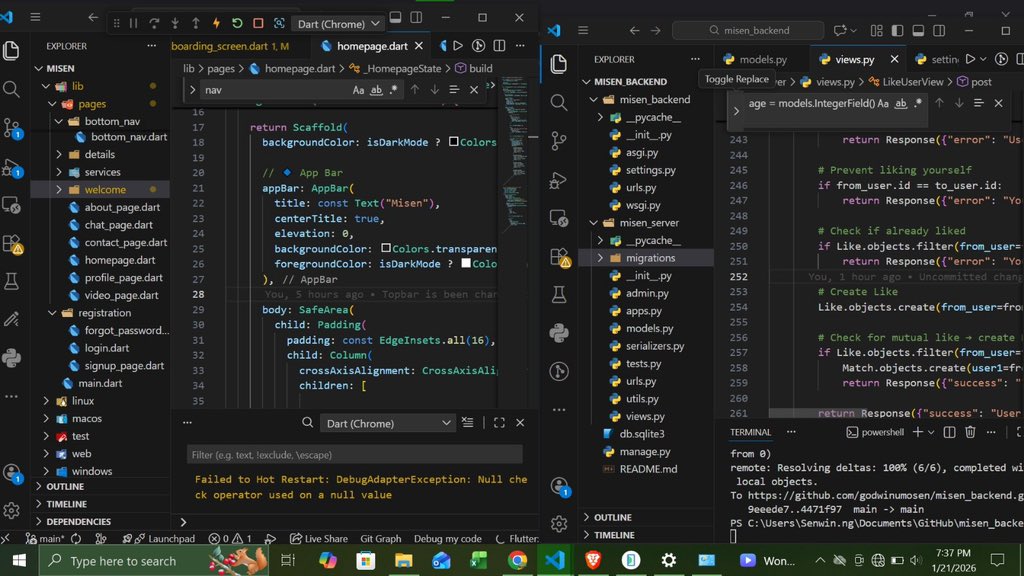1024x576 pixels.
Task: Clear the debug console output
Action: [468, 423]
